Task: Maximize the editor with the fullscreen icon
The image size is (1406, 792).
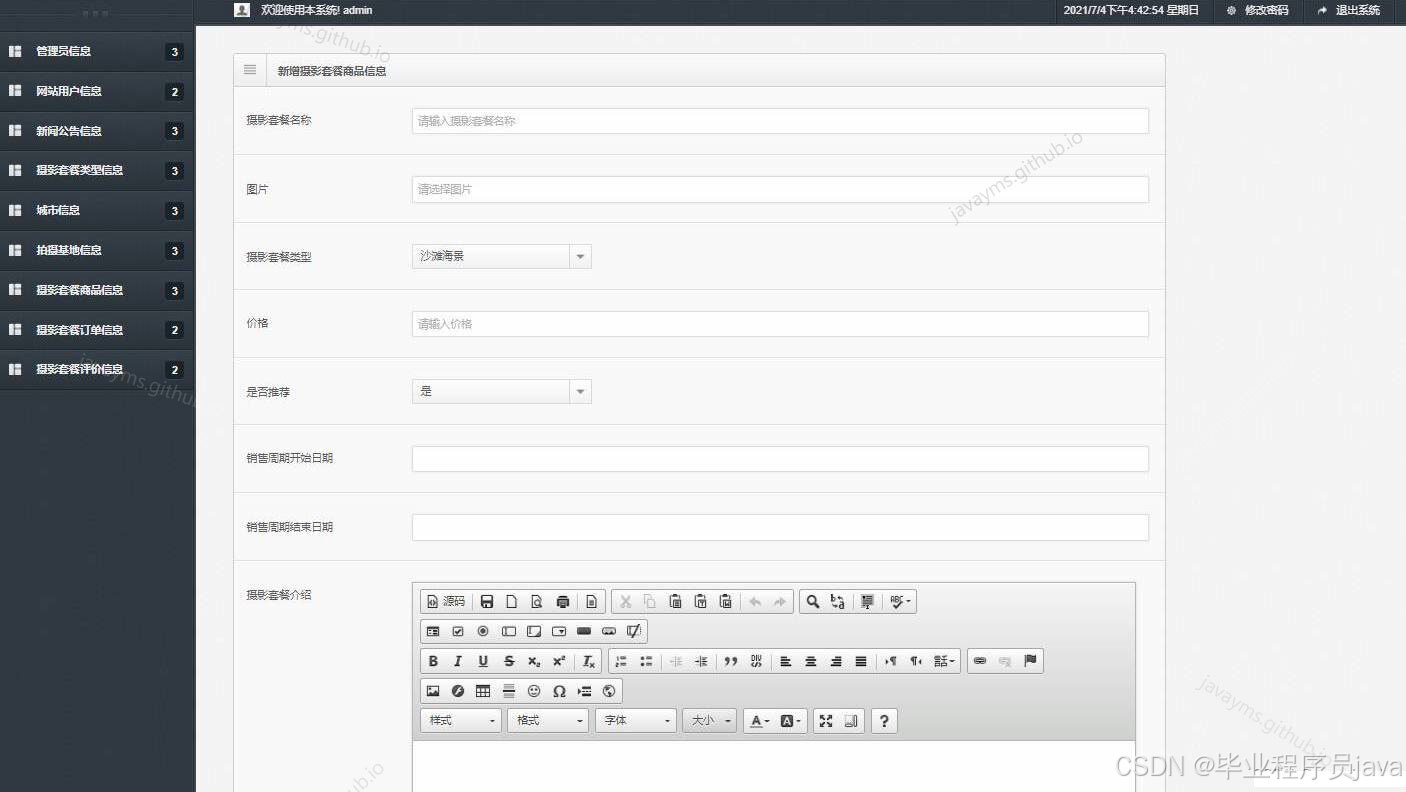Action: [826, 720]
